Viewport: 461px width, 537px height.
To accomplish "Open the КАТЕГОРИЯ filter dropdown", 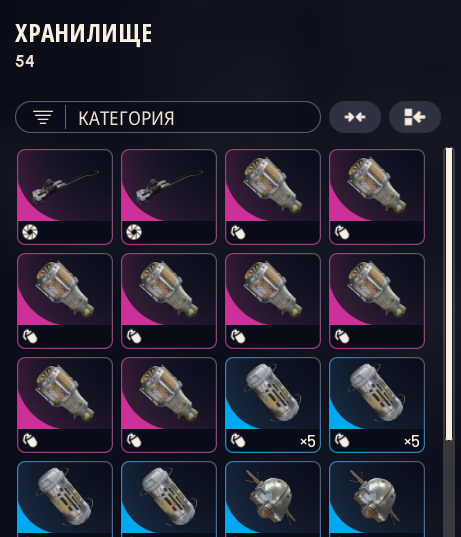I will click(168, 117).
